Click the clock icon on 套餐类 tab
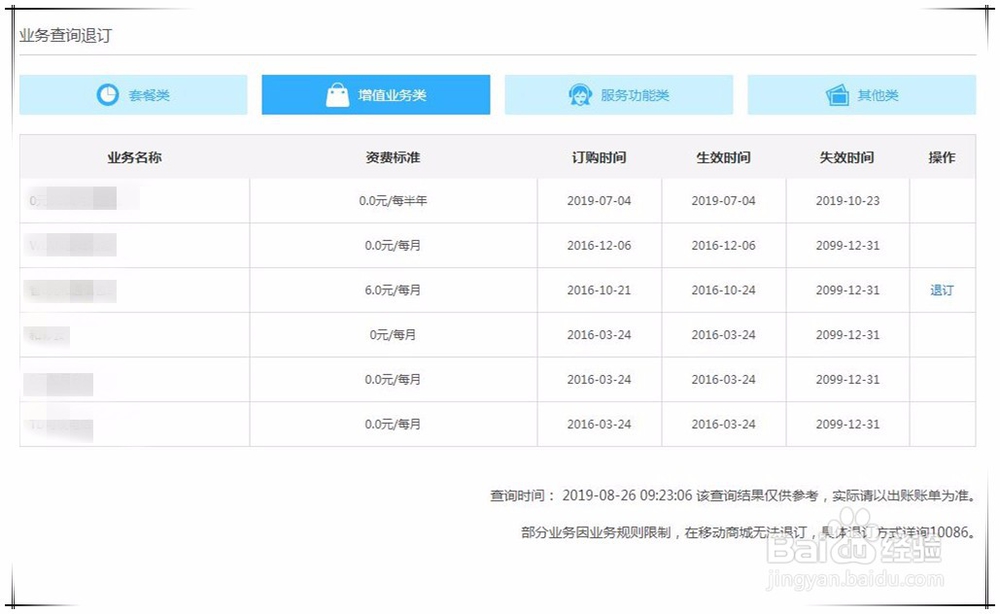This screenshot has height=614, width=1000. (x=110, y=94)
